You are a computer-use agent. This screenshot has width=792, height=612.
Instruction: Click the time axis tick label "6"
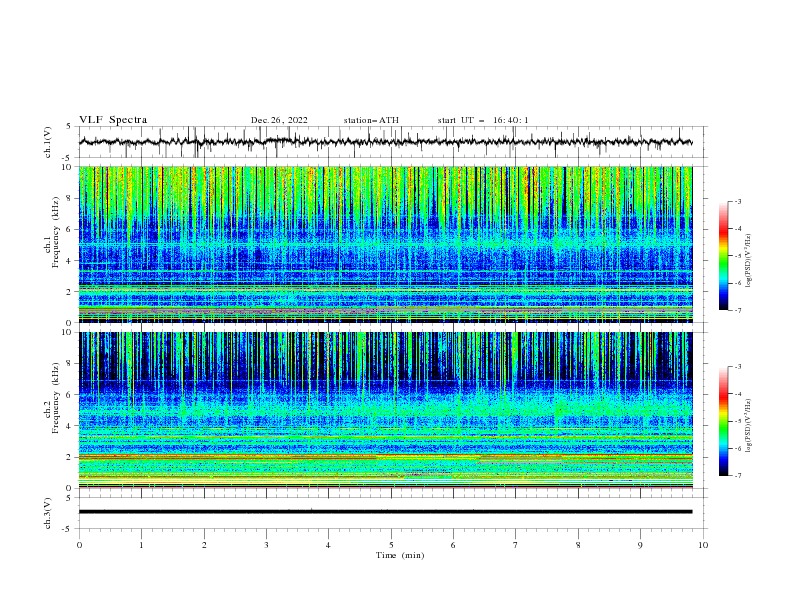[x=453, y=545]
